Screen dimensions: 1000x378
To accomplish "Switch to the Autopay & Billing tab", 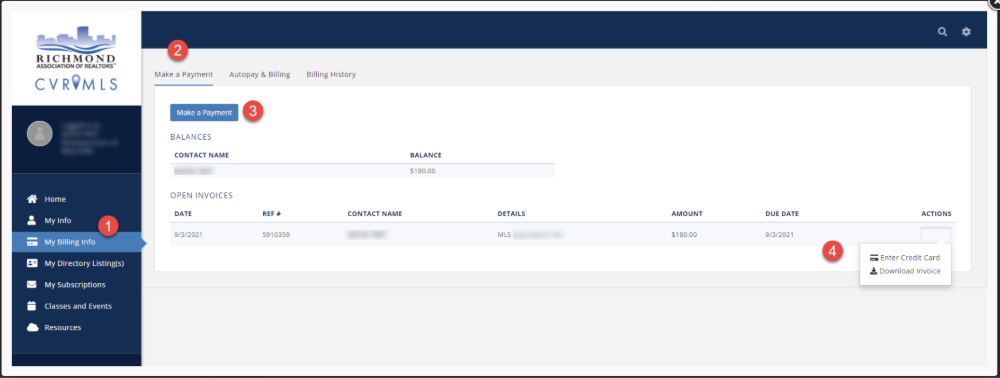I will pos(260,75).
